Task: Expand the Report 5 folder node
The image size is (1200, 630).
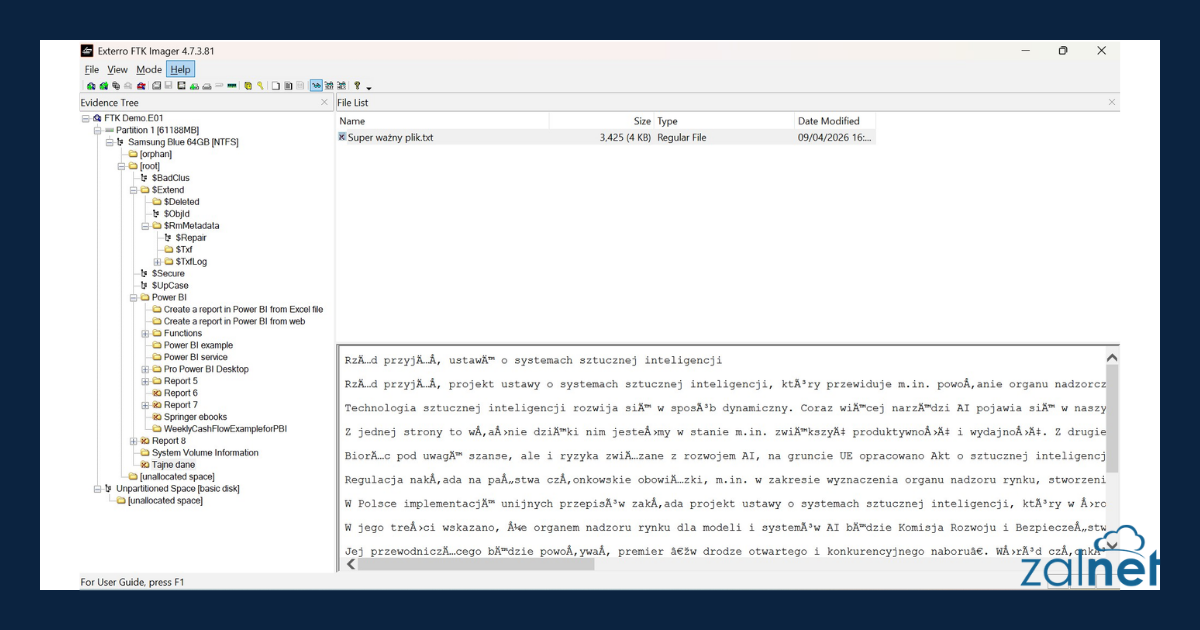Action: click(145, 382)
